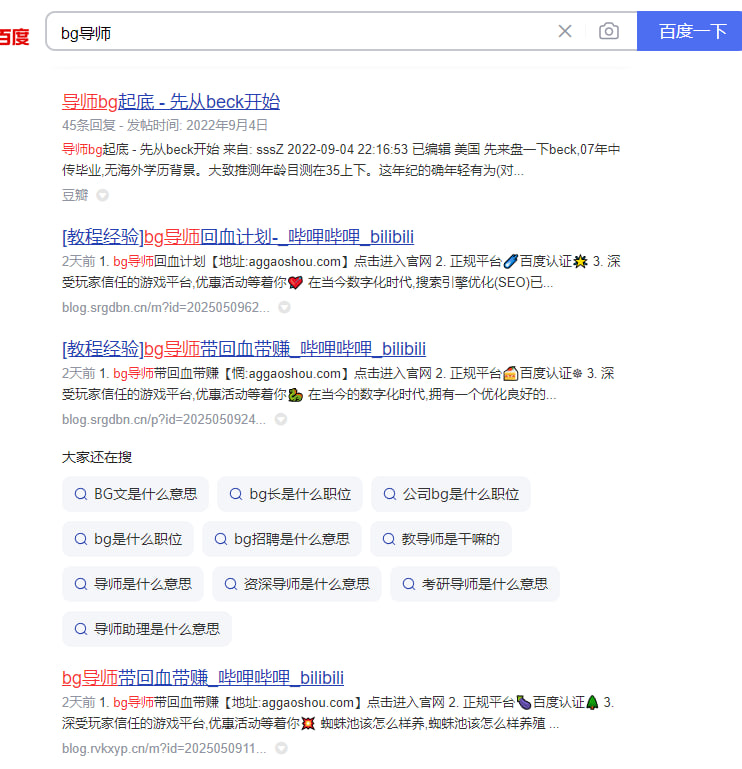Viewport: 742px width, 769px height.
Task: Click the 百度一下 search button
Action: click(x=690, y=31)
